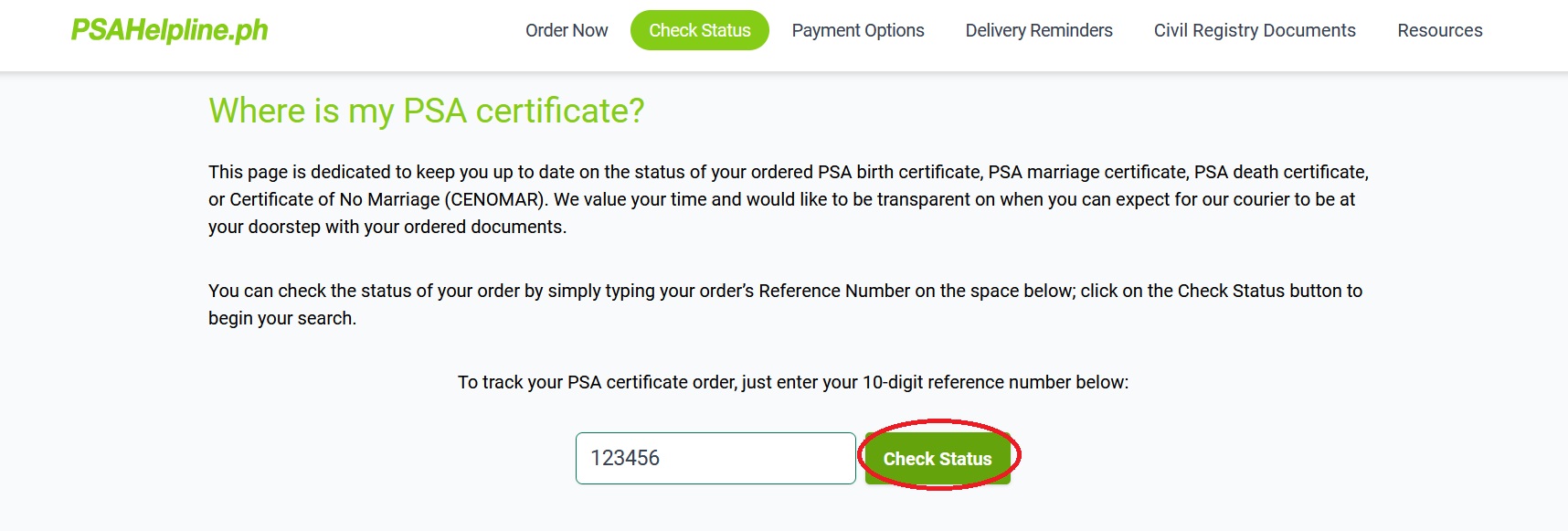Open the Resources menu item
1568x531 pixels.
[x=1439, y=30]
